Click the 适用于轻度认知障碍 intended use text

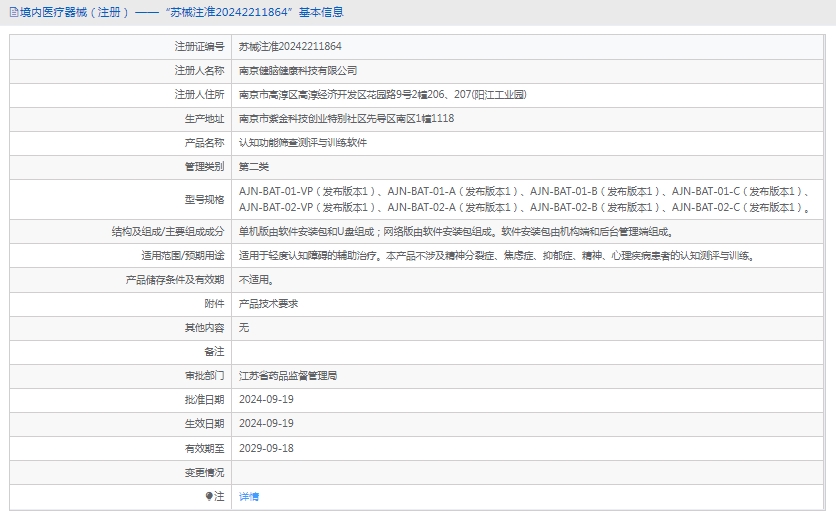[x=495, y=255]
